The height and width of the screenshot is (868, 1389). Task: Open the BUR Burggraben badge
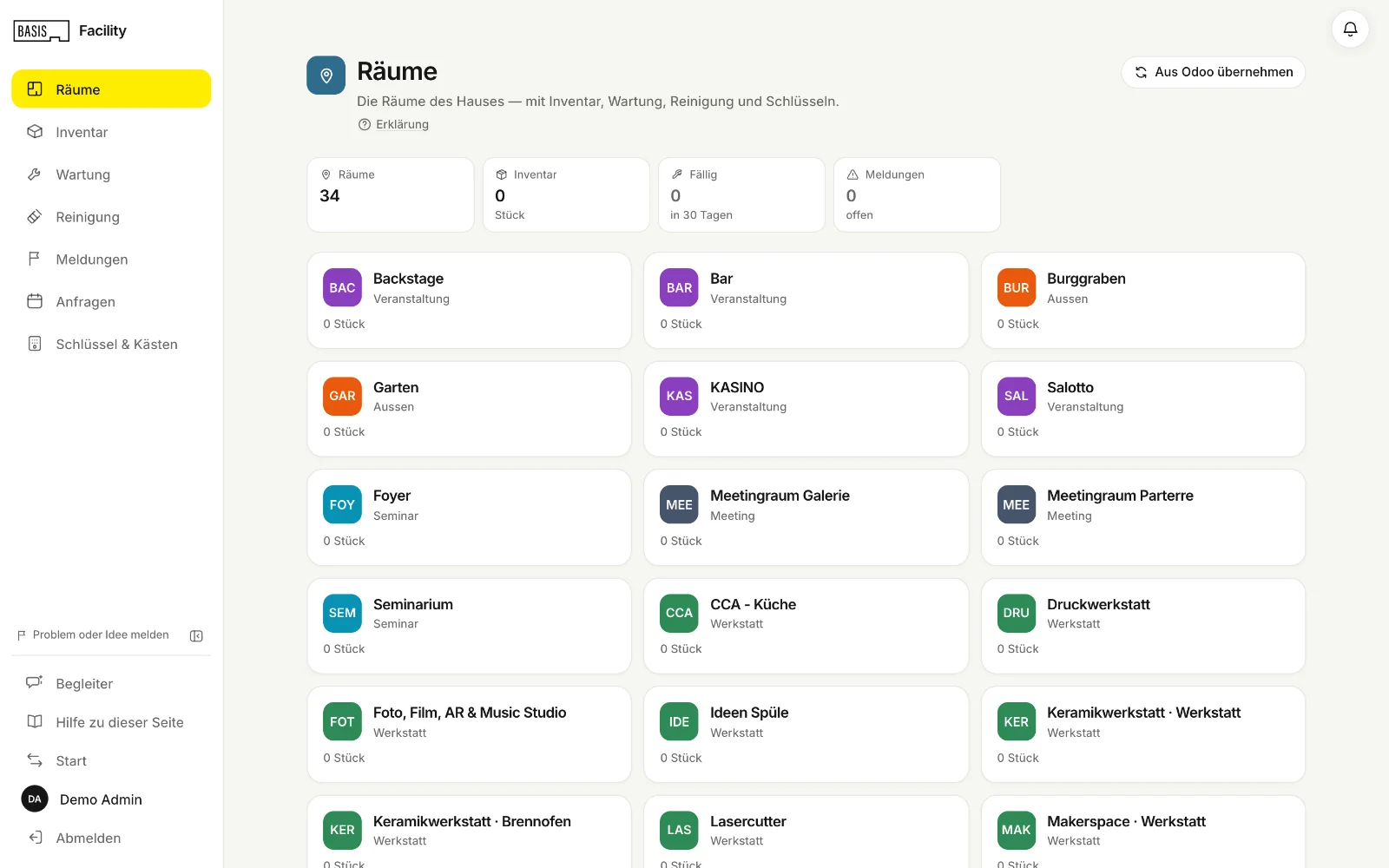tap(1016, 287)
